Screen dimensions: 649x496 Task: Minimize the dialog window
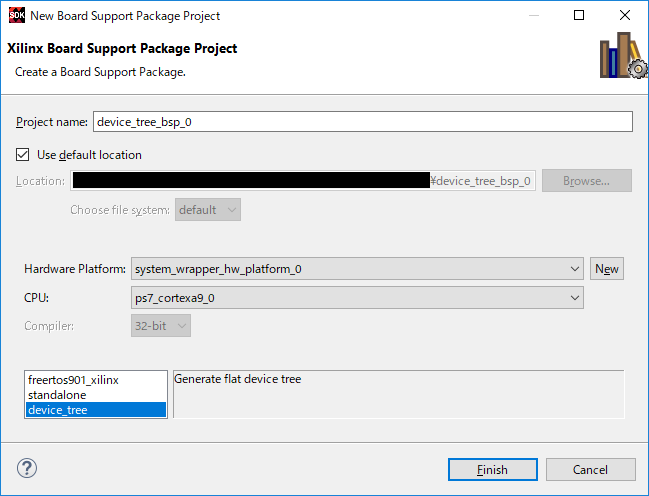534,15
